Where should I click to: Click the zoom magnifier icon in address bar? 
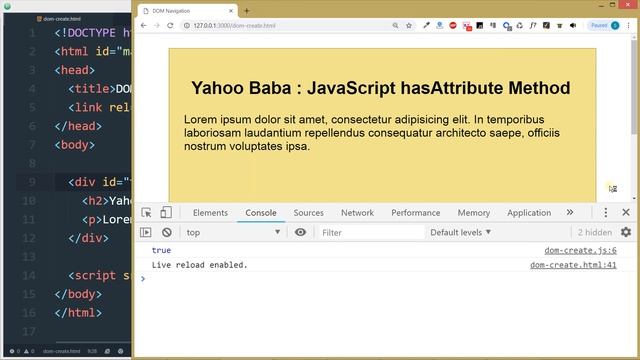pos(395,25)
